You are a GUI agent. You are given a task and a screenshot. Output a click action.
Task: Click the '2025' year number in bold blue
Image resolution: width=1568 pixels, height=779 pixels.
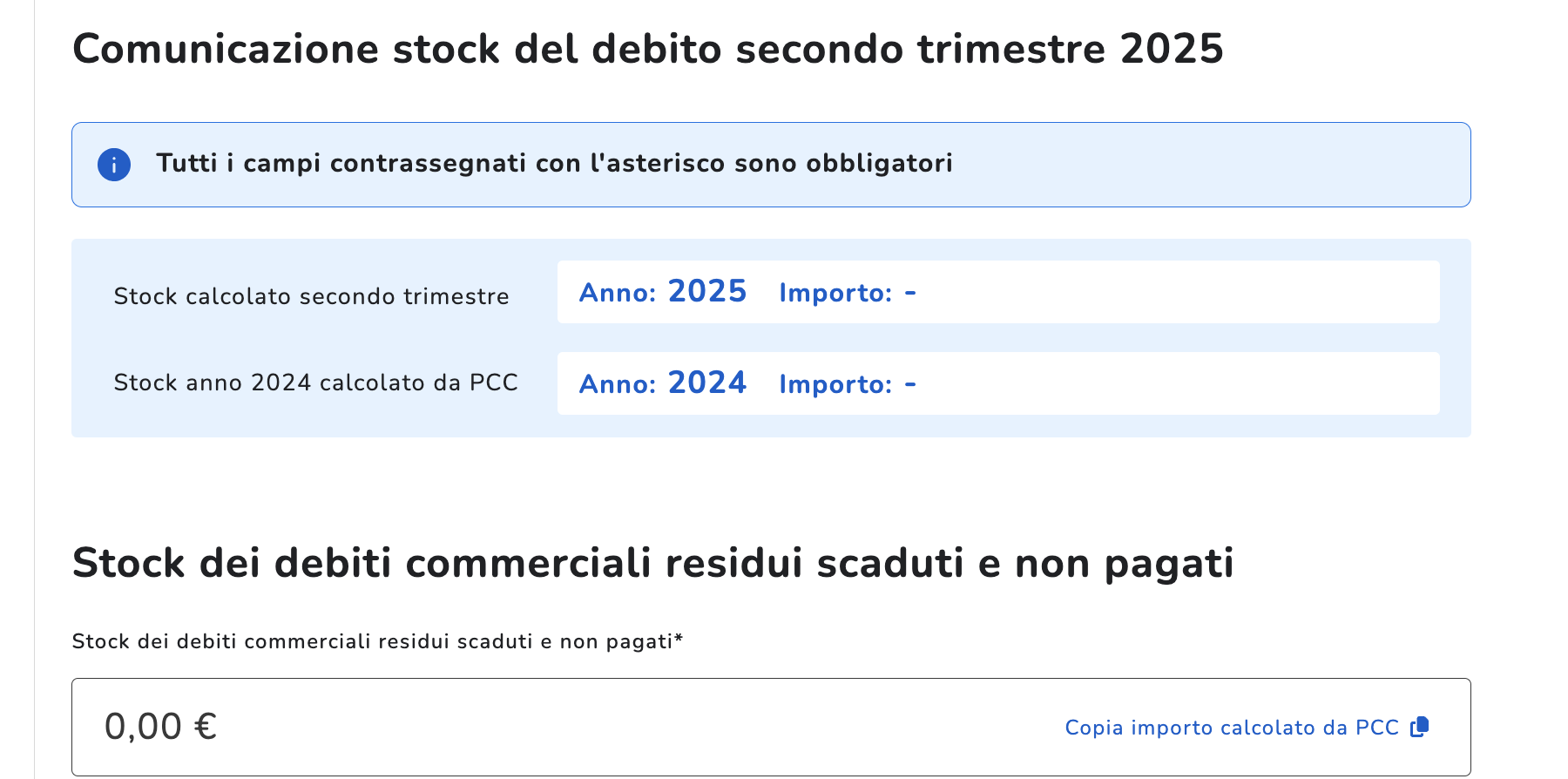click(706, 291)
